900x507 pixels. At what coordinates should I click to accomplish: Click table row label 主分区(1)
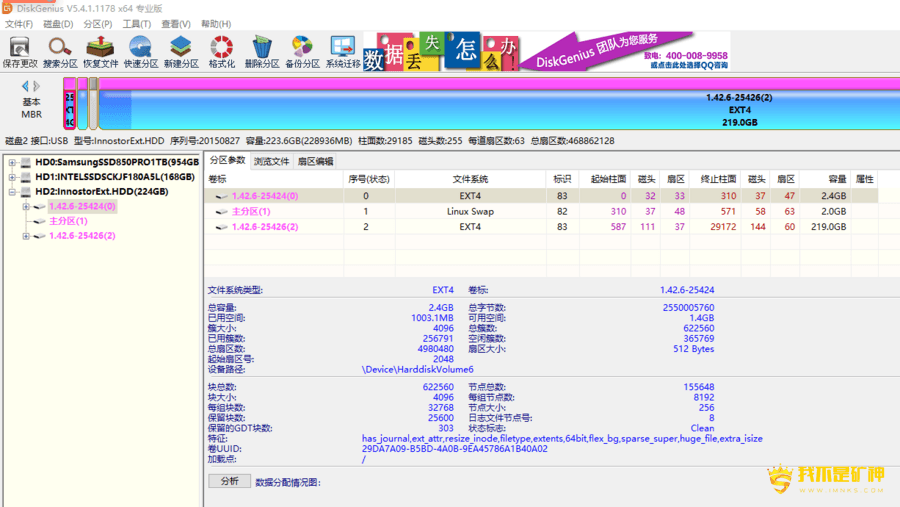(251, 212)
